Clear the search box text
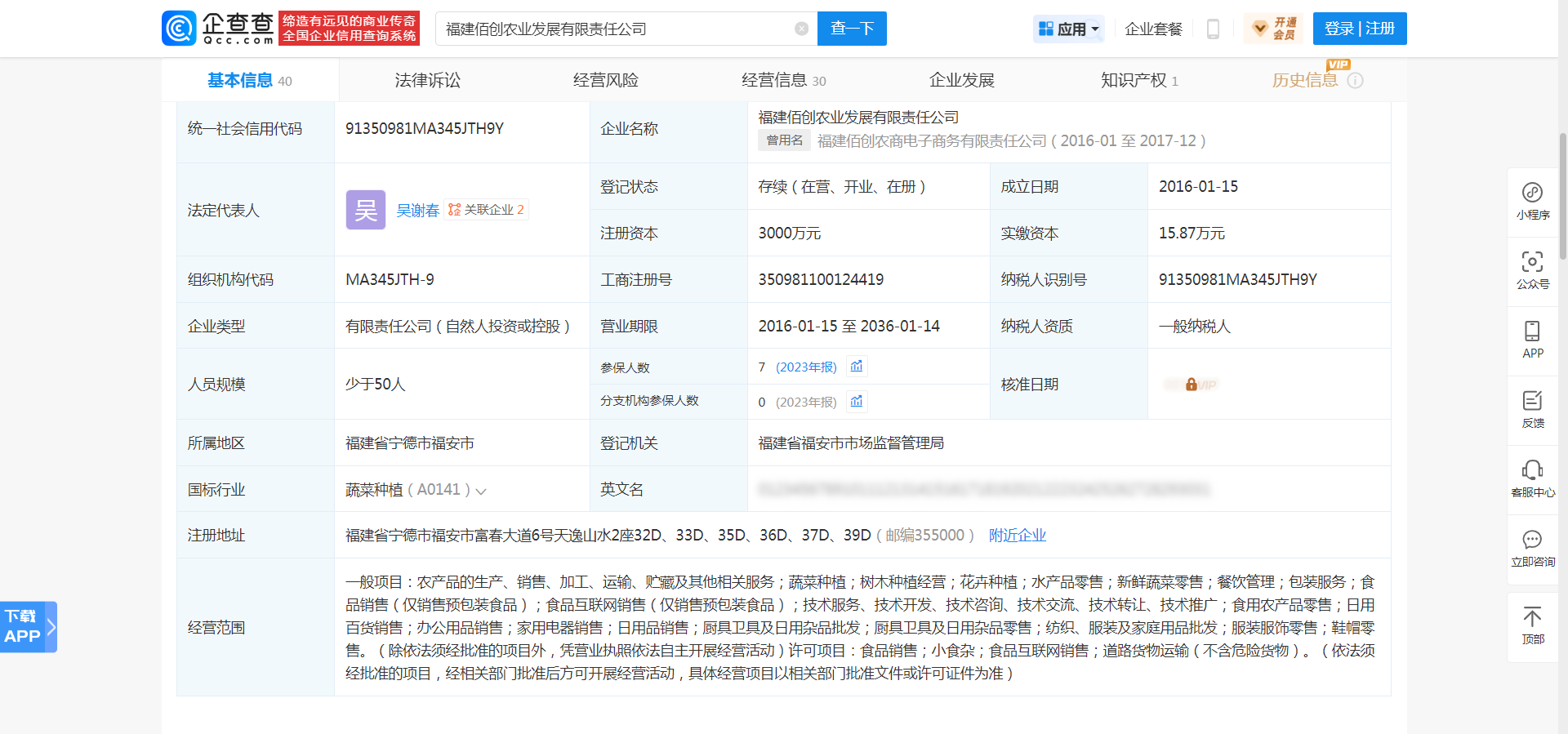This screenshot has height=734, width=1568. tap(801, 29)
